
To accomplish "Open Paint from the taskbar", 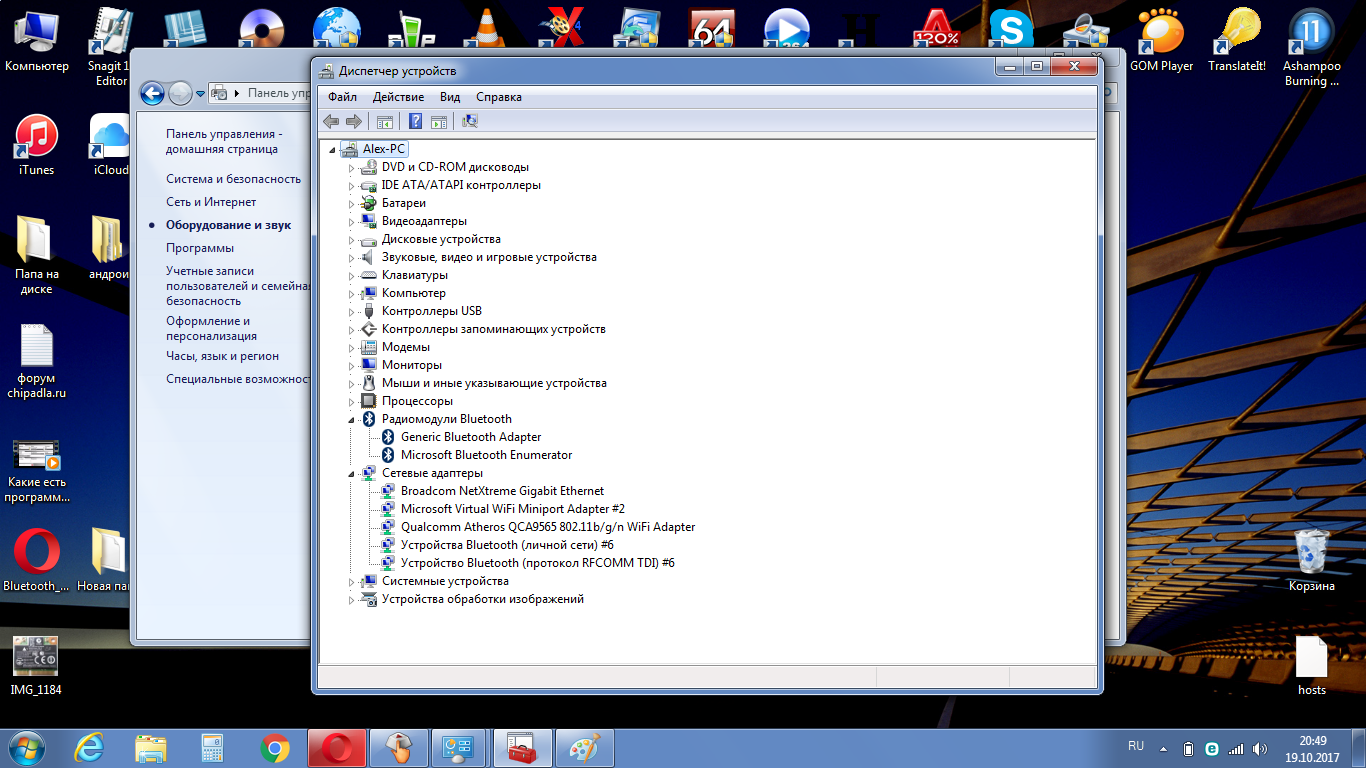I will [x=584, y=748].
